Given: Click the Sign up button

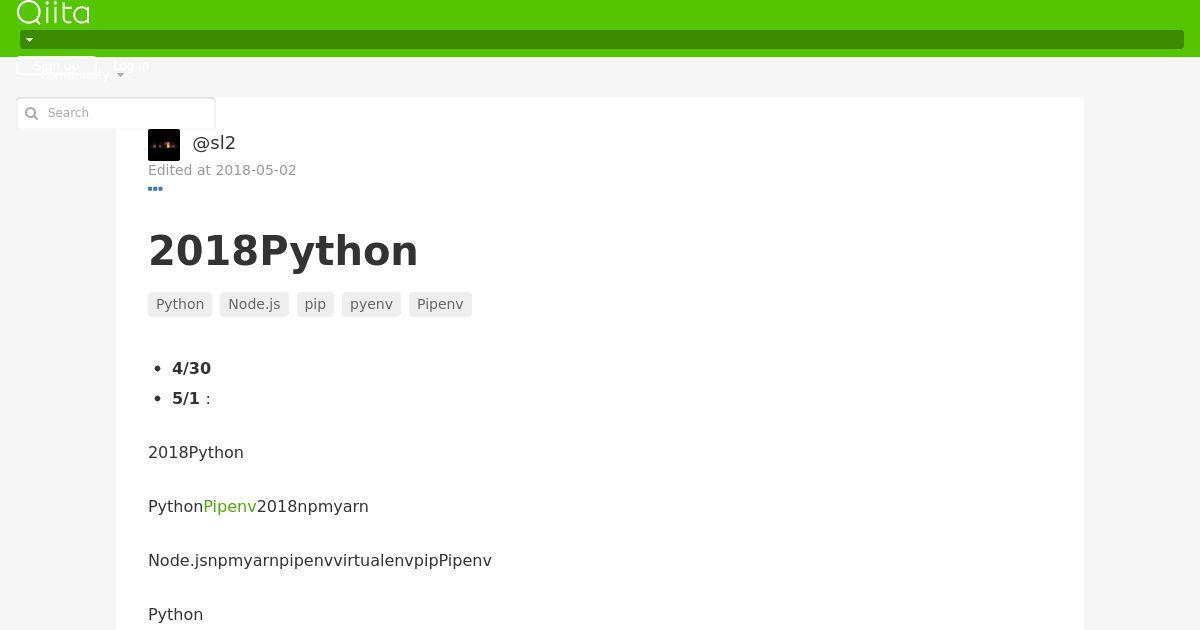Looking at the screenshot, I should (56, 66).
